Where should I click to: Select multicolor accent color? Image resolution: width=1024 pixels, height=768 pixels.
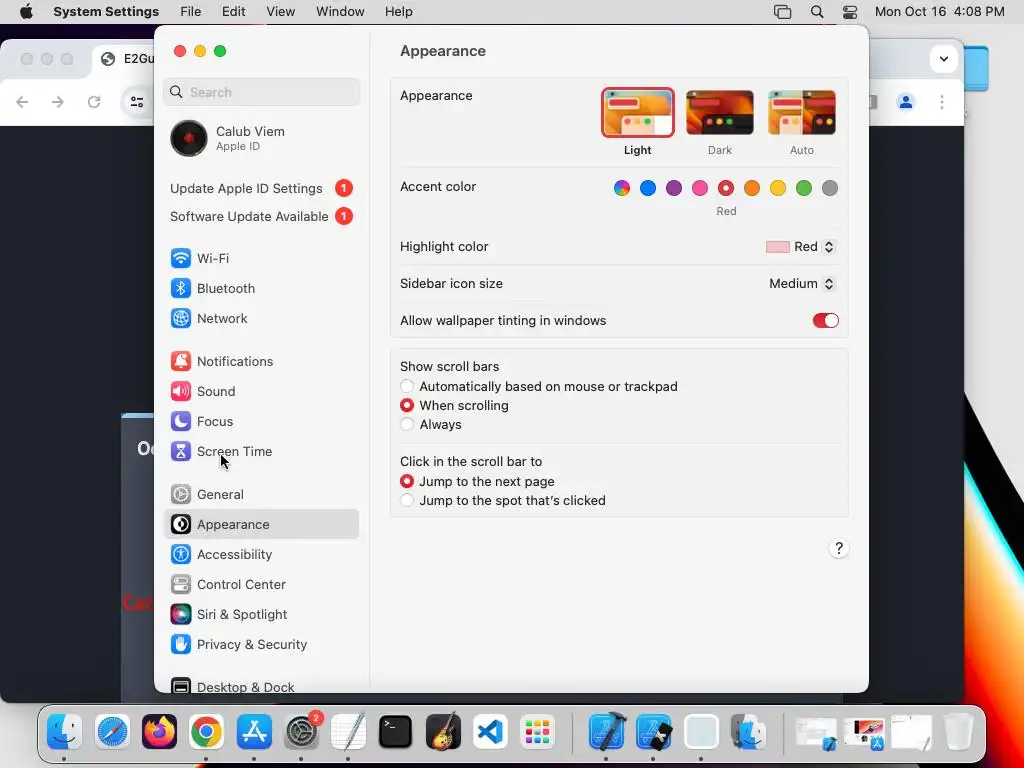coord(622,188)
